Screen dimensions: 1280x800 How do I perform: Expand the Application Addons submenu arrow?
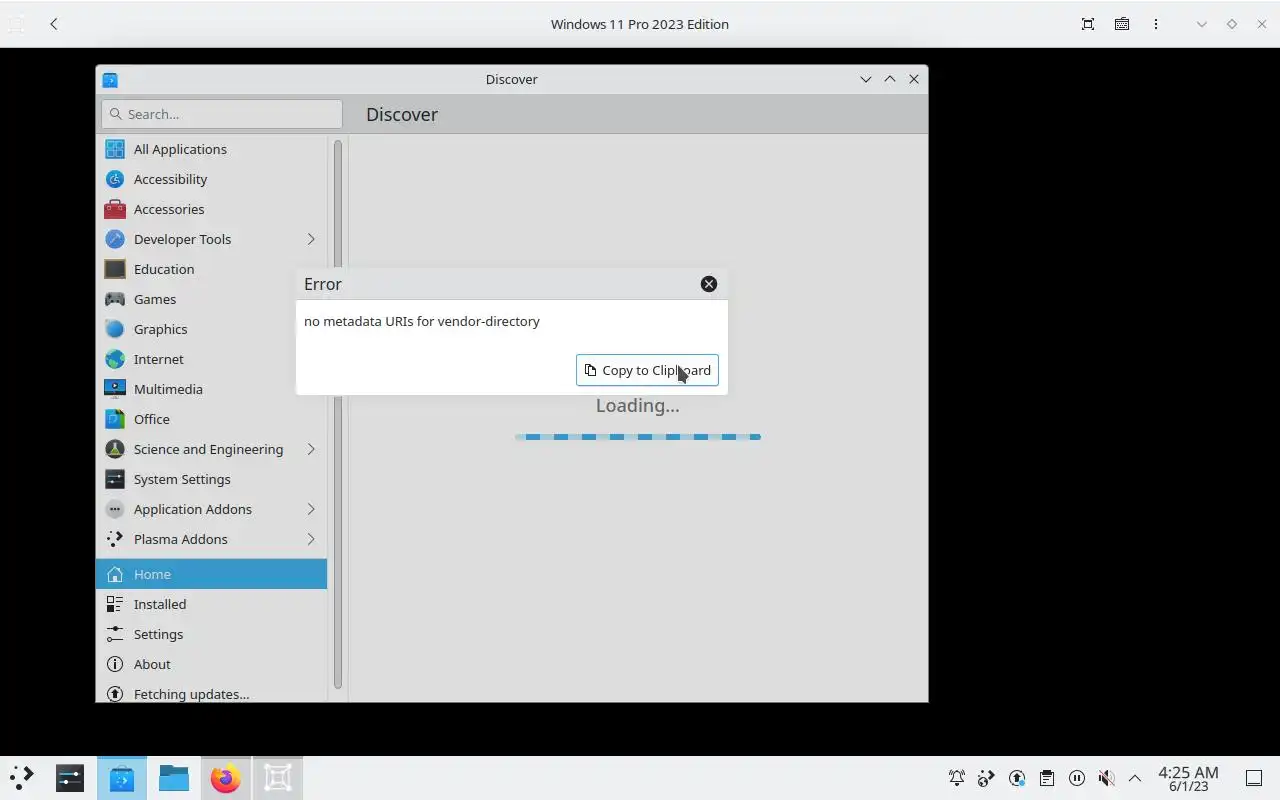pos(311,509)
